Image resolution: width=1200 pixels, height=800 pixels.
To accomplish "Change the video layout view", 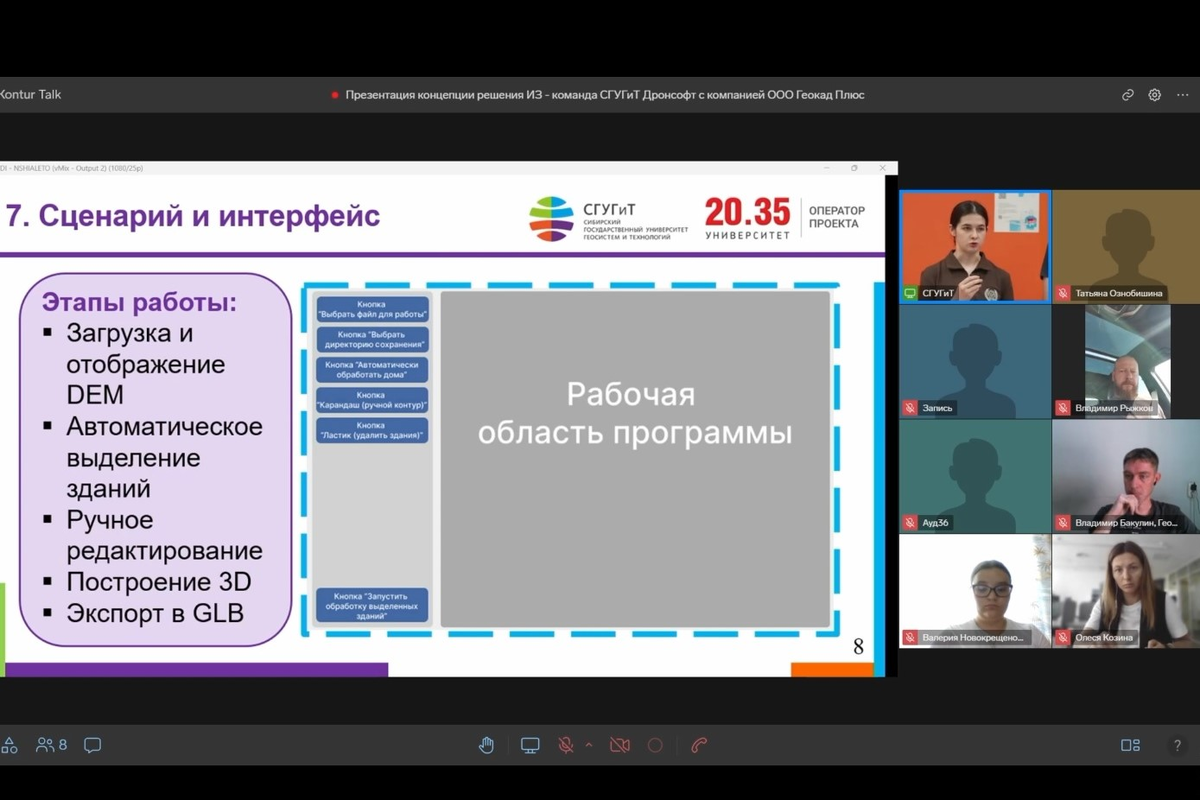I will 1130,745.
